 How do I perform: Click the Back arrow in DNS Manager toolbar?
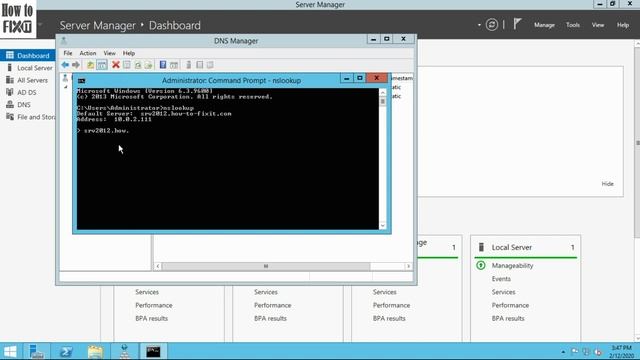coord(65,65)
